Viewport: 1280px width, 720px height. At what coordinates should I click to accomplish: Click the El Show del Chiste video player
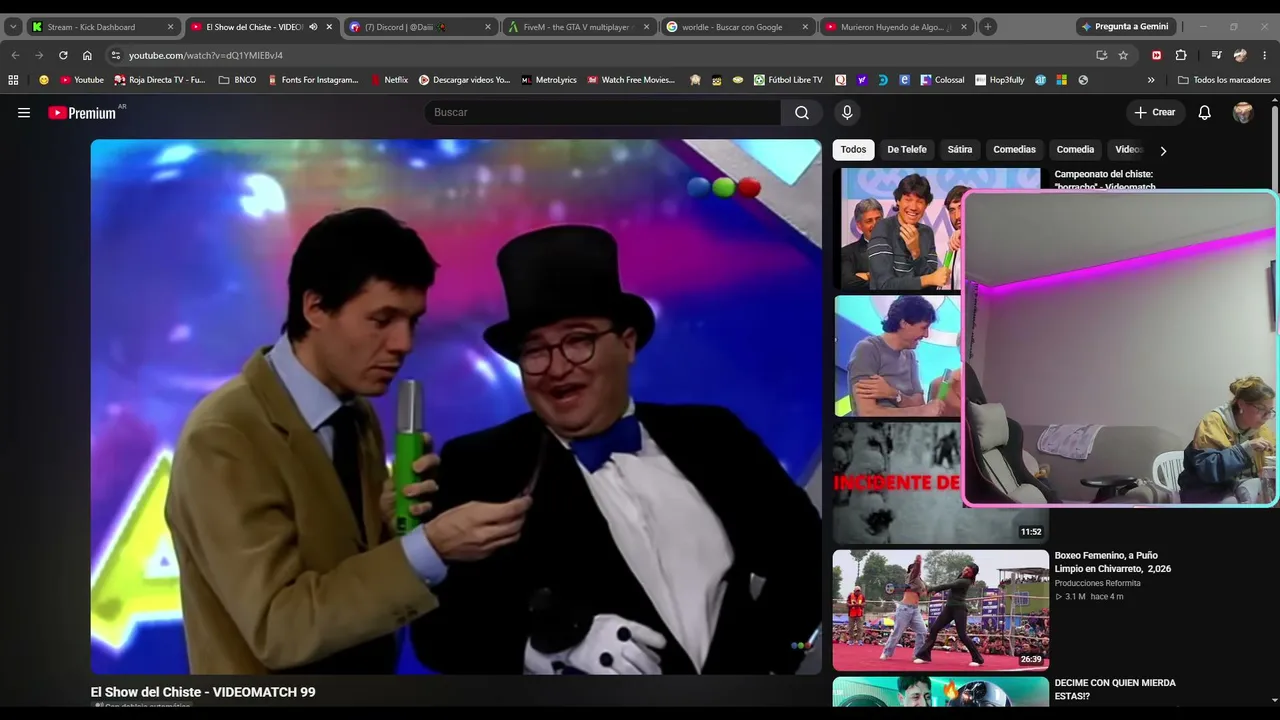click(x=456, y=407)
